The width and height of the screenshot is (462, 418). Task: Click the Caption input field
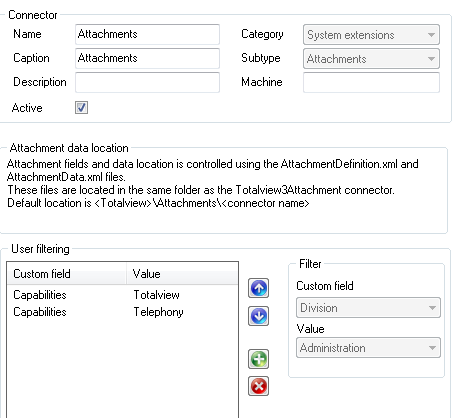pos(147,58)
